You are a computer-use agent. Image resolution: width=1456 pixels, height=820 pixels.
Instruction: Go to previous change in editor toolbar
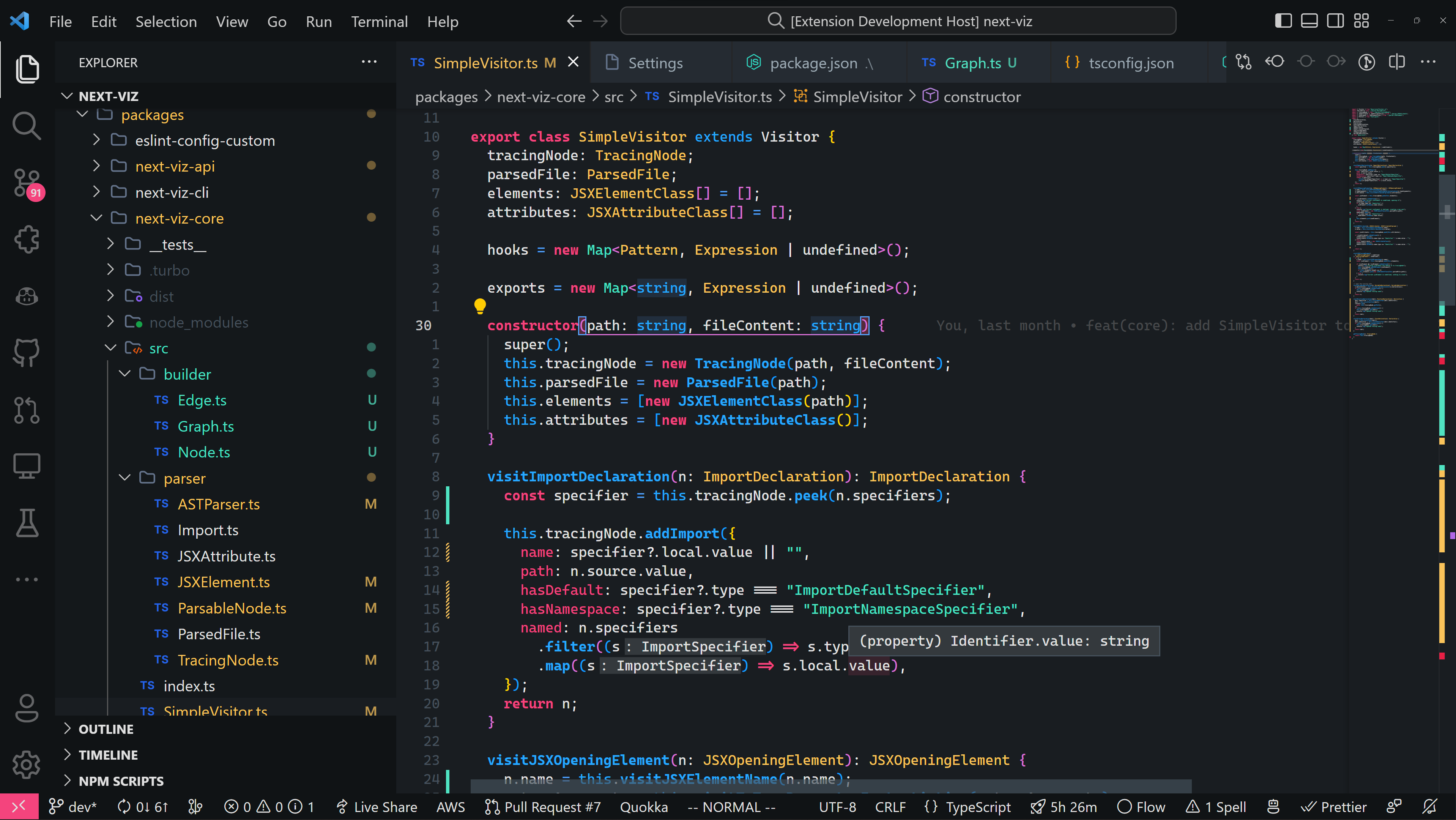point(1275,62)
